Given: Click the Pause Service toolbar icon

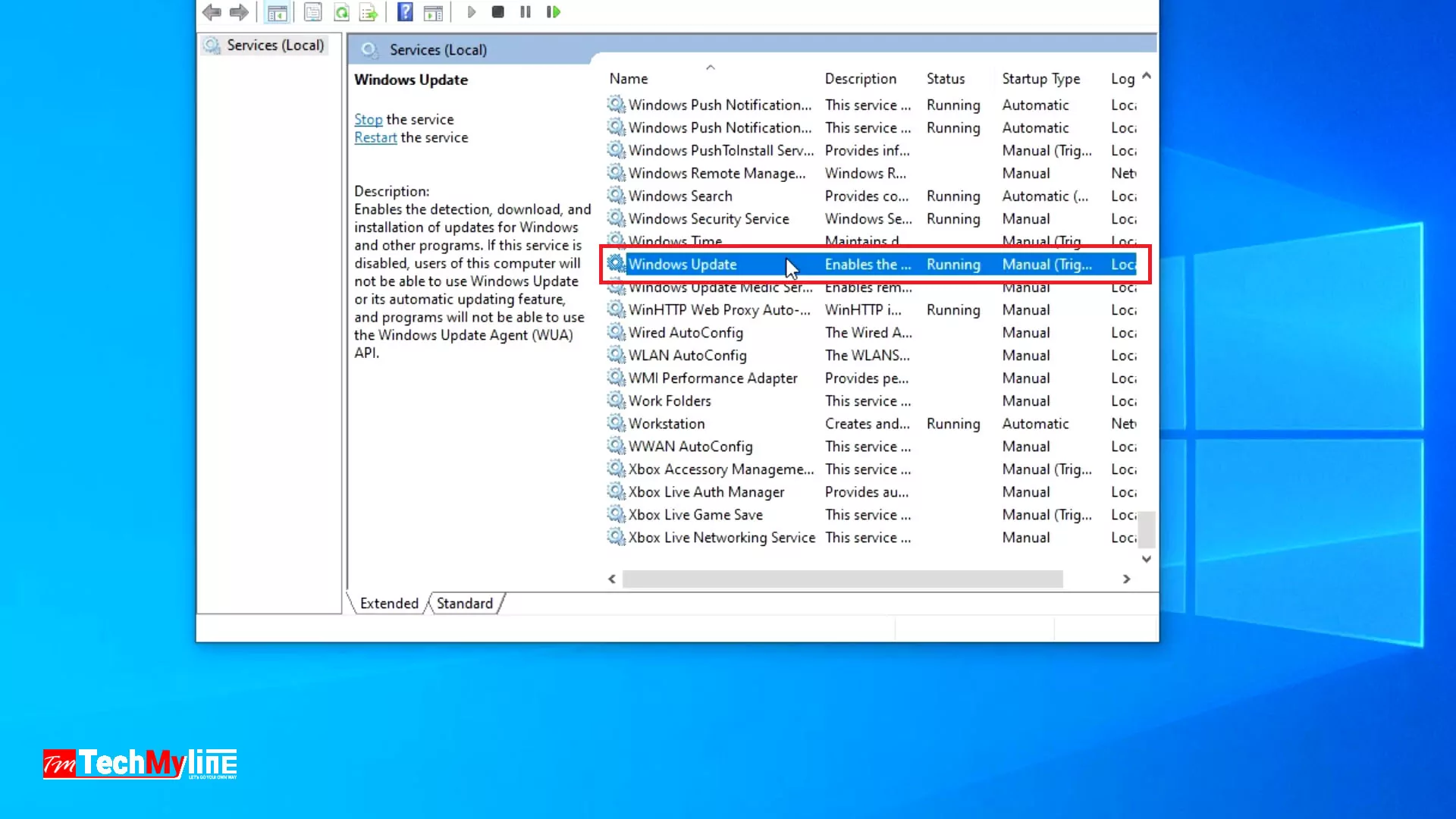Looking at the screenshot, I should click(525, 12).
